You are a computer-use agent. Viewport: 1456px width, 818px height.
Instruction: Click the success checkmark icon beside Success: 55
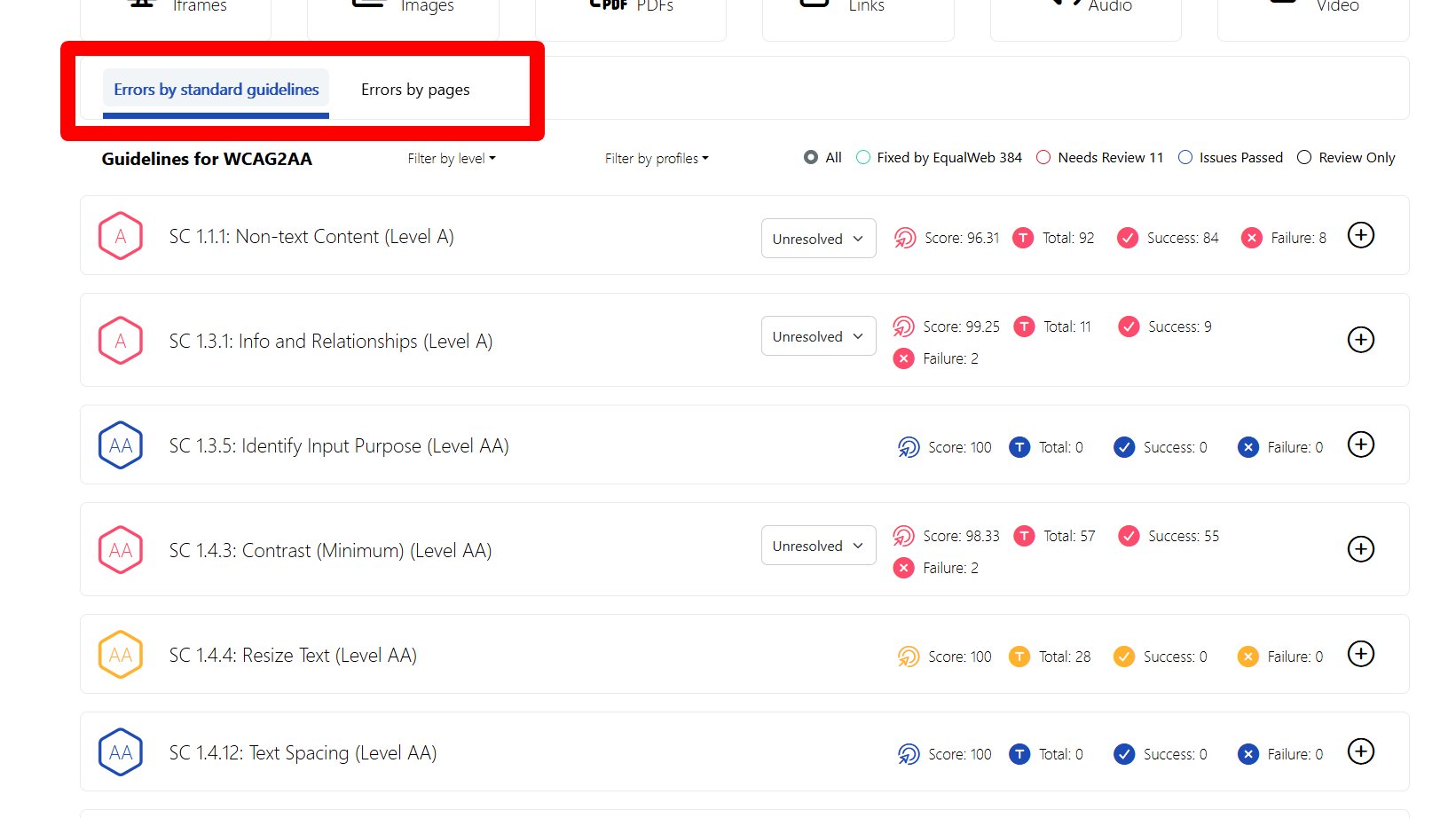point(1129,536)
